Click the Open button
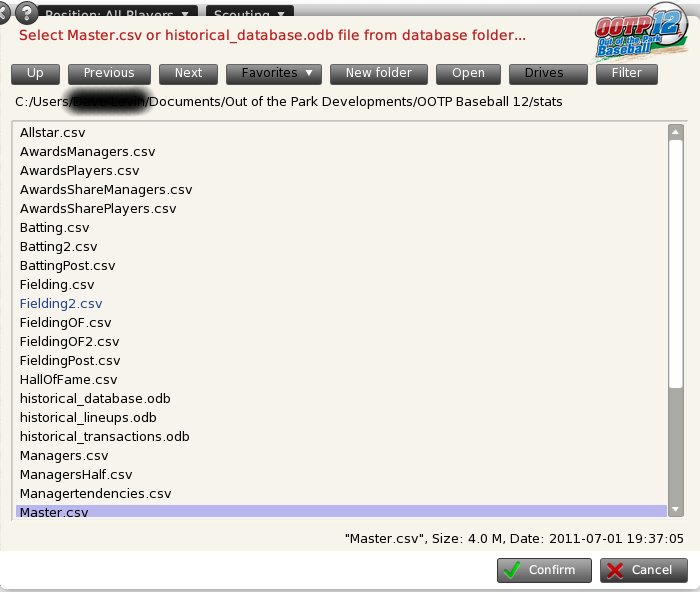 pos(468,74)
